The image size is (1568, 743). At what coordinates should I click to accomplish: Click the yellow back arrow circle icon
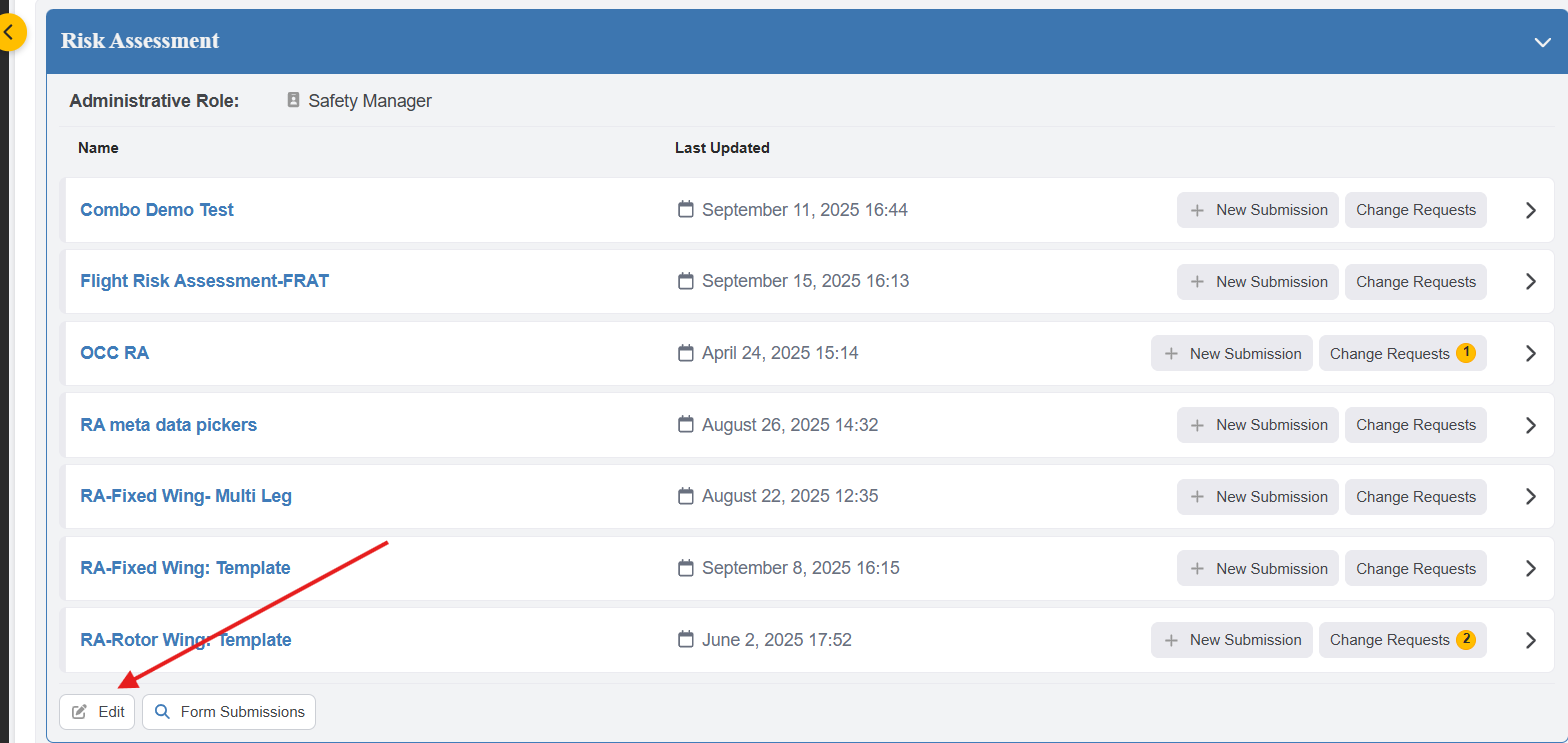pos(9,32)
